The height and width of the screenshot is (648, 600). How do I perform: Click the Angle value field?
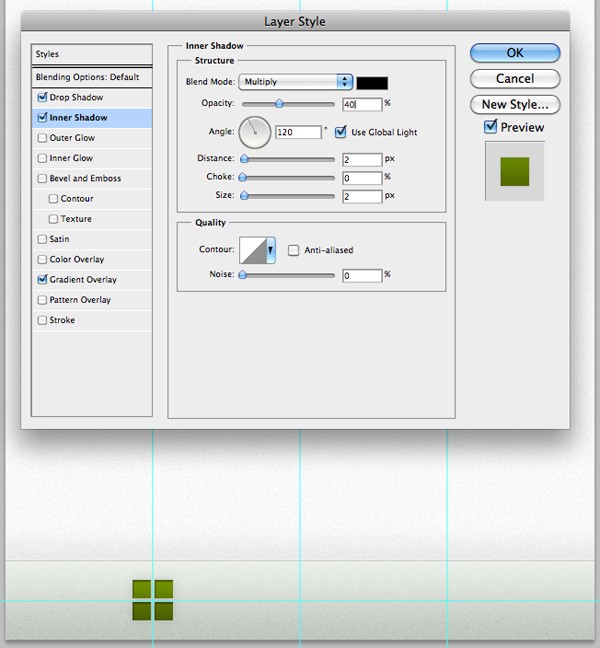(x=298, y=132)
